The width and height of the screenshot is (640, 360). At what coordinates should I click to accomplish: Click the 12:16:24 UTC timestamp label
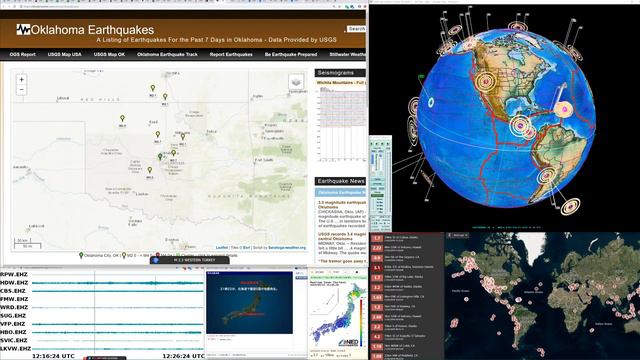53,356
